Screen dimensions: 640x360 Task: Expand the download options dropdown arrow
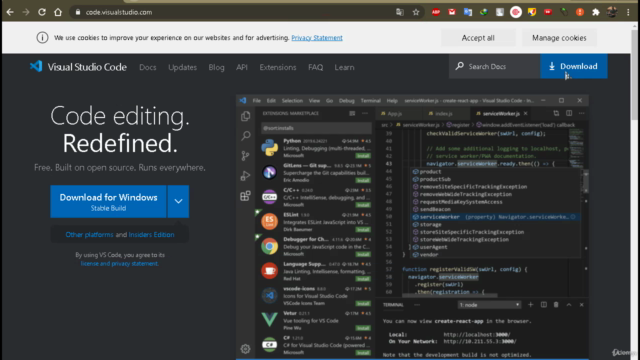click(x=178, y=201)
